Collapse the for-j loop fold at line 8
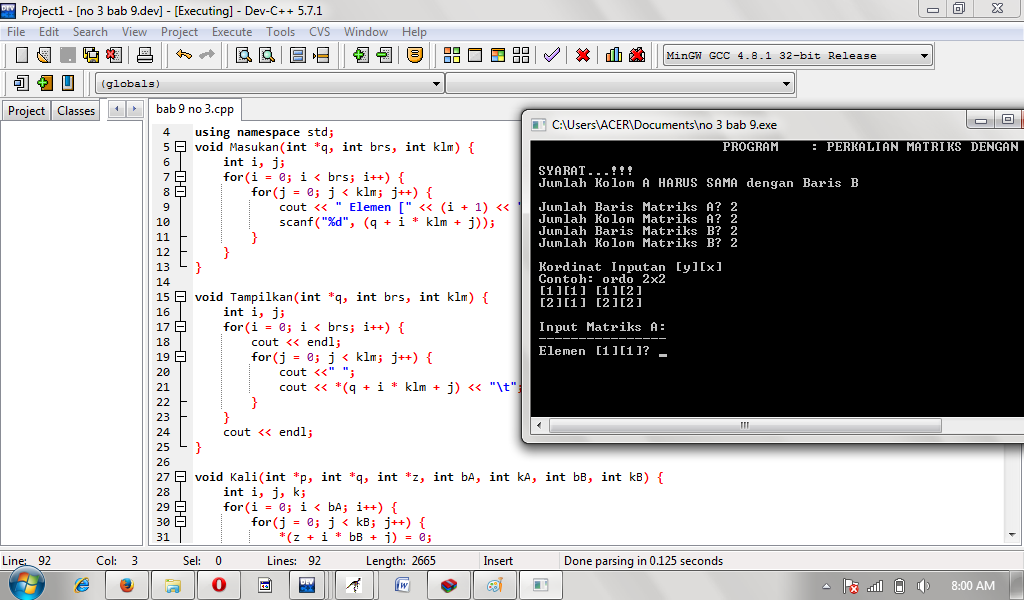Screen dimensions: 1024x600 coord(181,192)
